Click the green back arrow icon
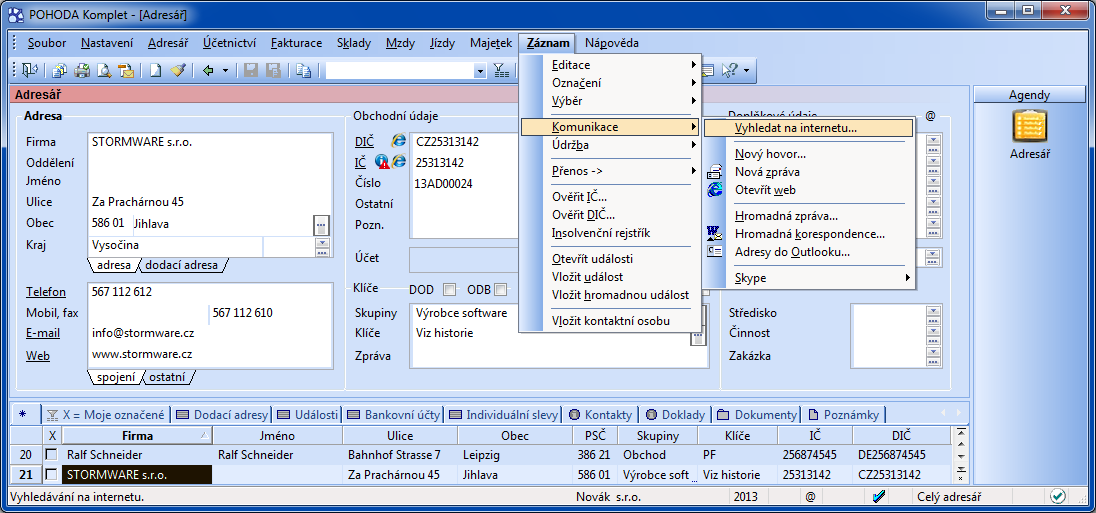Viewport: 1096px width, 513px height. click(208, 70)
